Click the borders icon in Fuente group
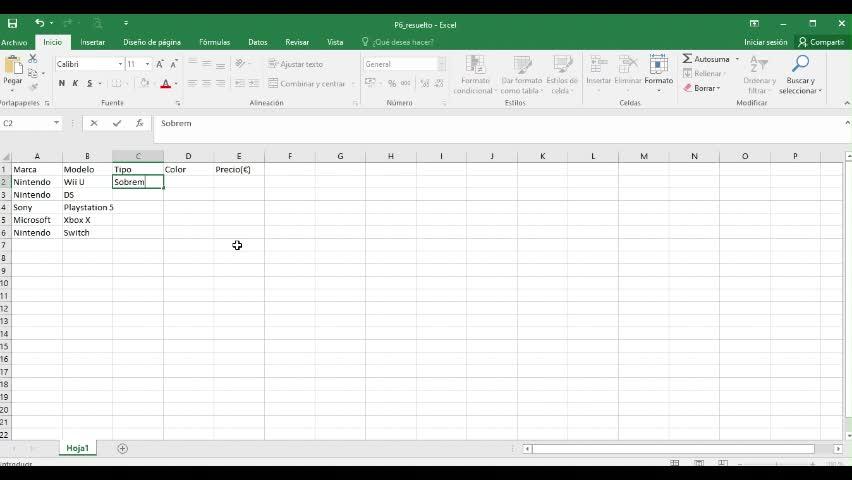The width and height of the screenshot is (852, 480). 116,83
